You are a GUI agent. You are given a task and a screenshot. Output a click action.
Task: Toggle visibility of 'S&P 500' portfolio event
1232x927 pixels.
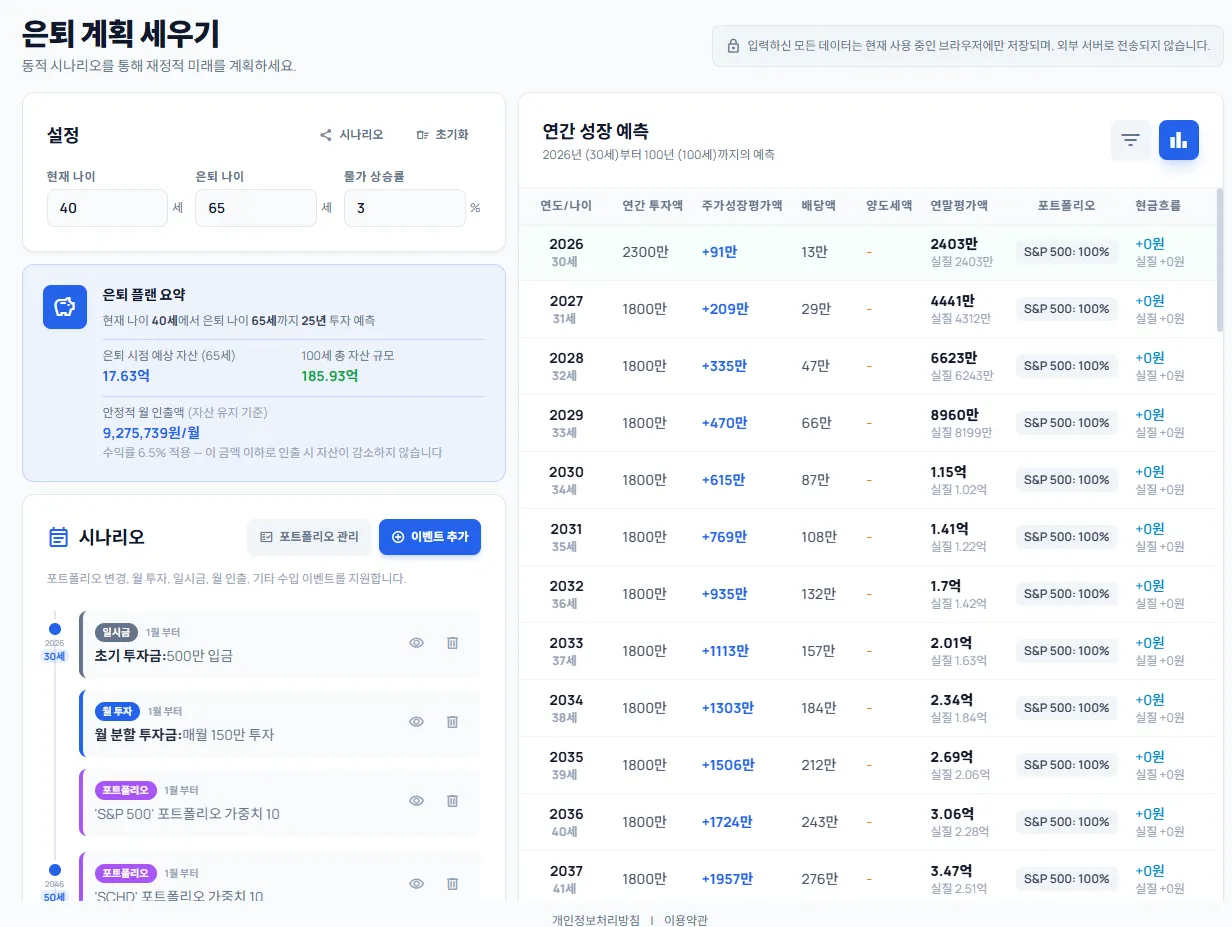pyautogui.click(x=417, y=801)
